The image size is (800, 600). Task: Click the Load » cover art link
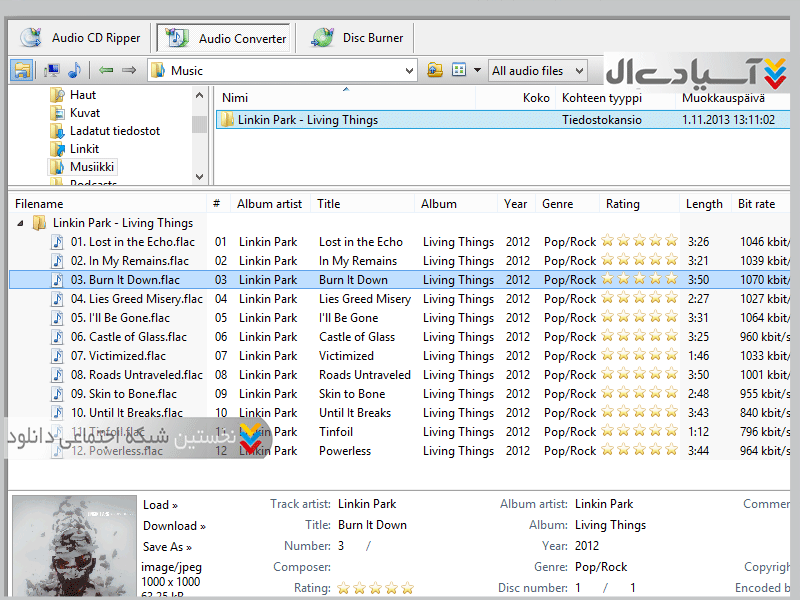[x=160, y=505]
